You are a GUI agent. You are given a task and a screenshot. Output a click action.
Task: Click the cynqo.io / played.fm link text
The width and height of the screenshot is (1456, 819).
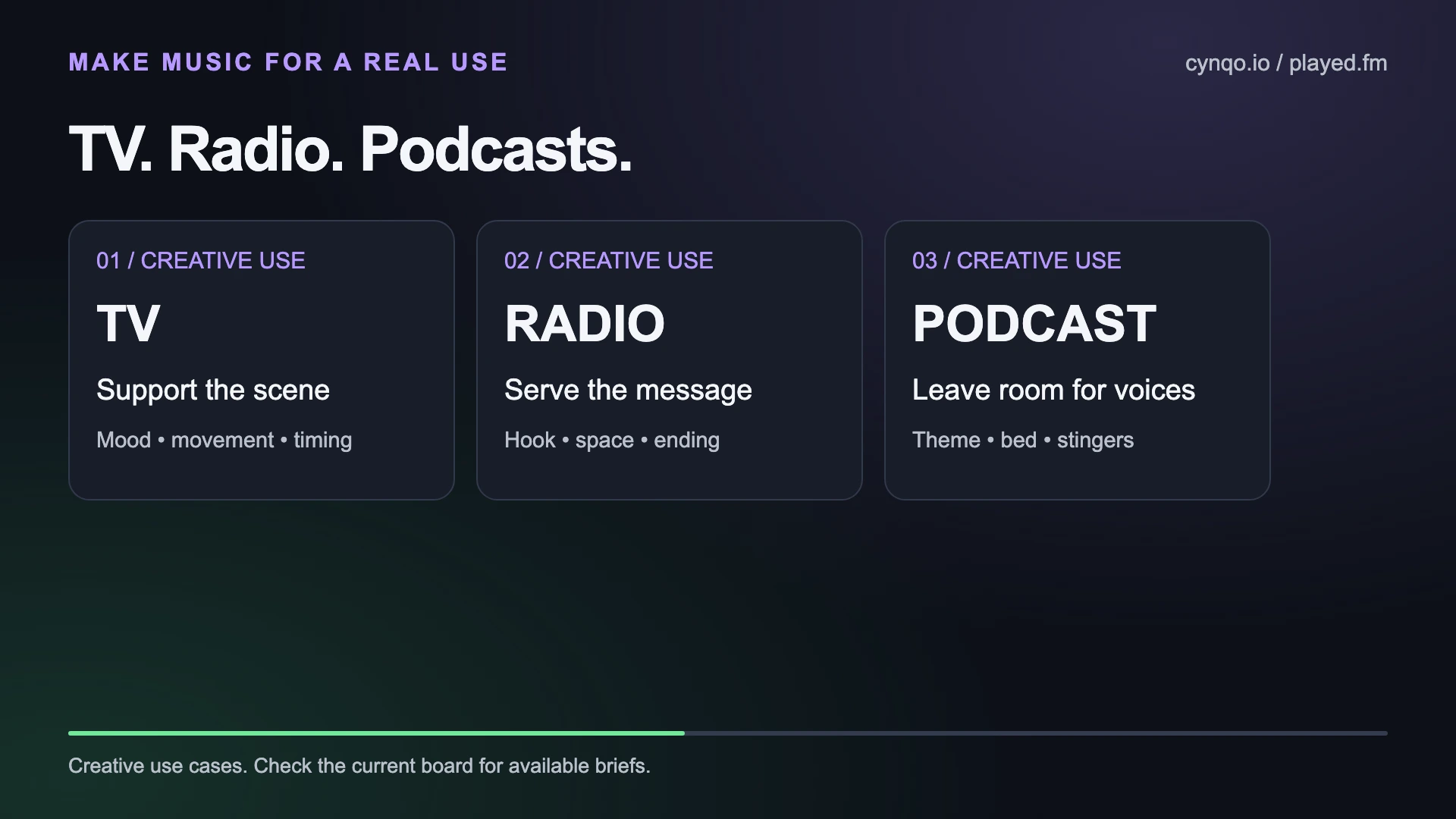[x=1286, y=63]
